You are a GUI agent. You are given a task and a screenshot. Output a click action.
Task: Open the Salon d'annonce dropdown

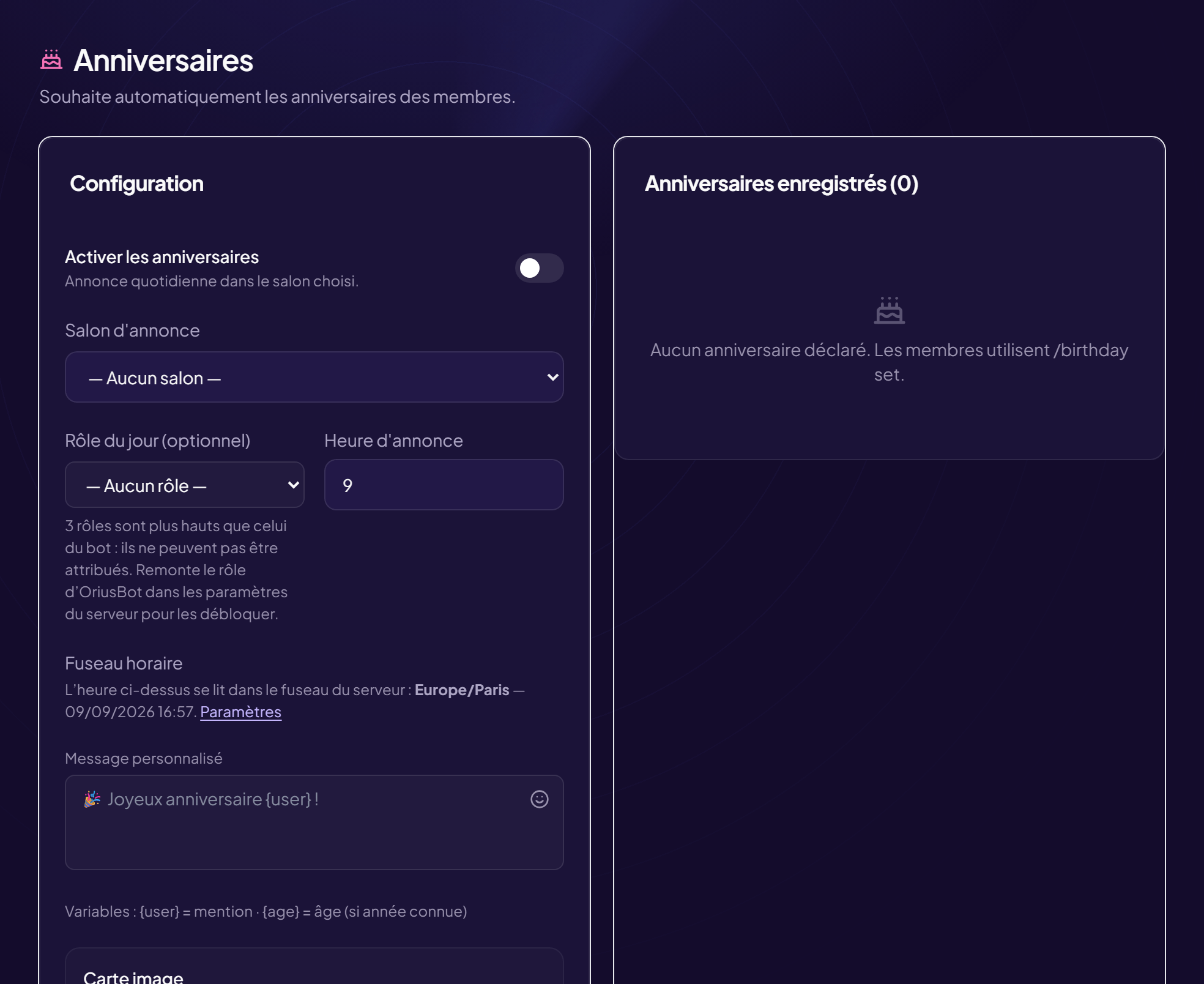tap(314, 377)
